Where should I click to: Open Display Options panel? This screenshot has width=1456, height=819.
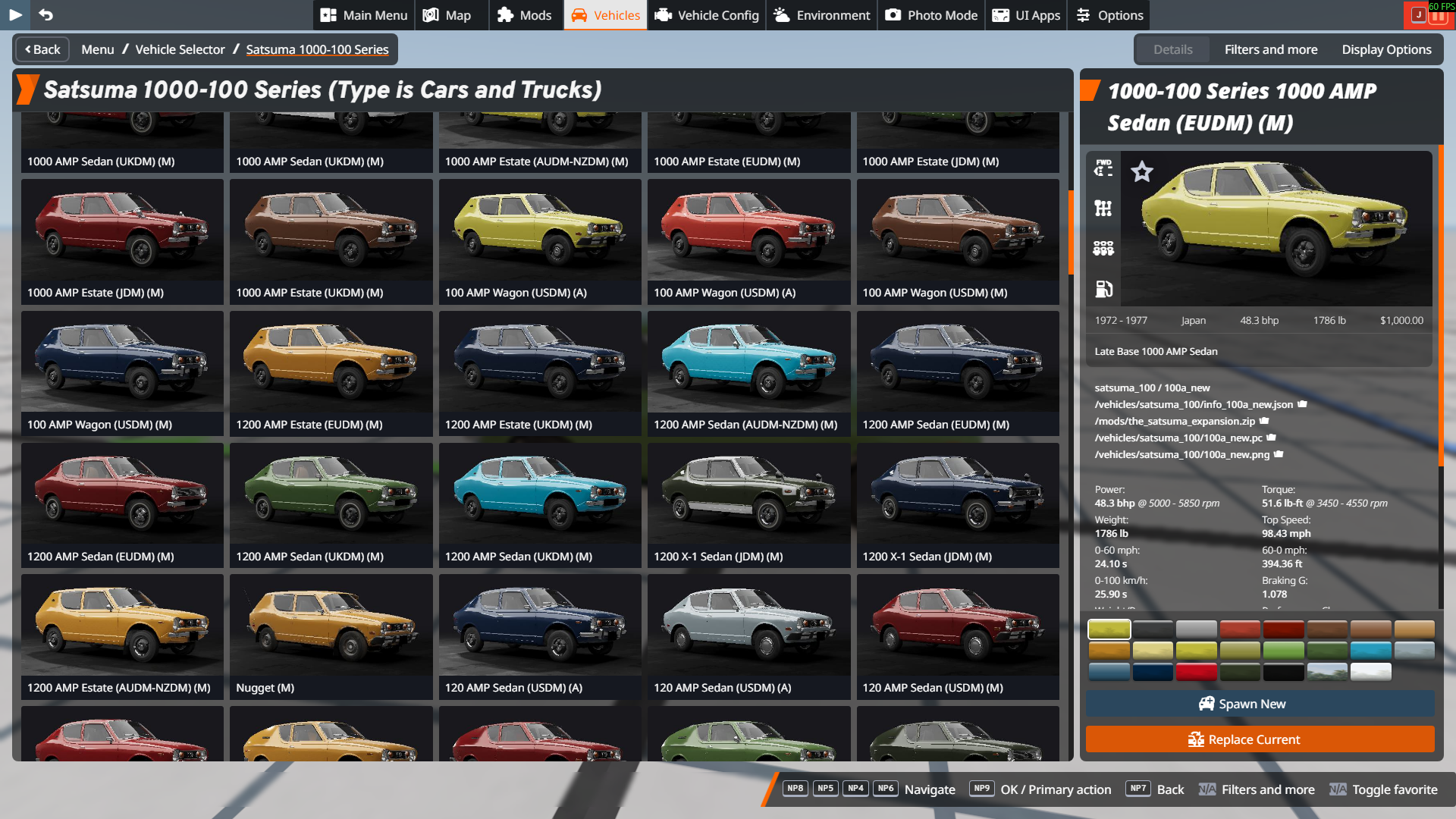1386,49
